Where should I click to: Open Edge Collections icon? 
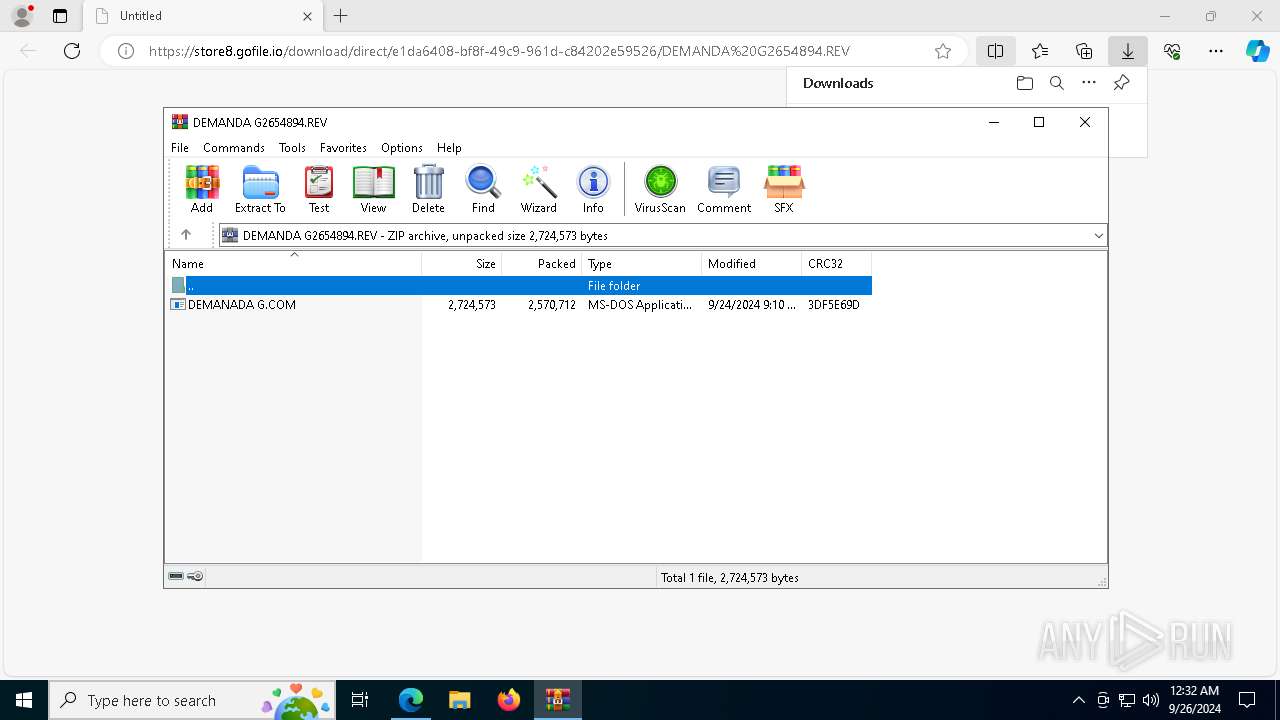coord(1084,51)
